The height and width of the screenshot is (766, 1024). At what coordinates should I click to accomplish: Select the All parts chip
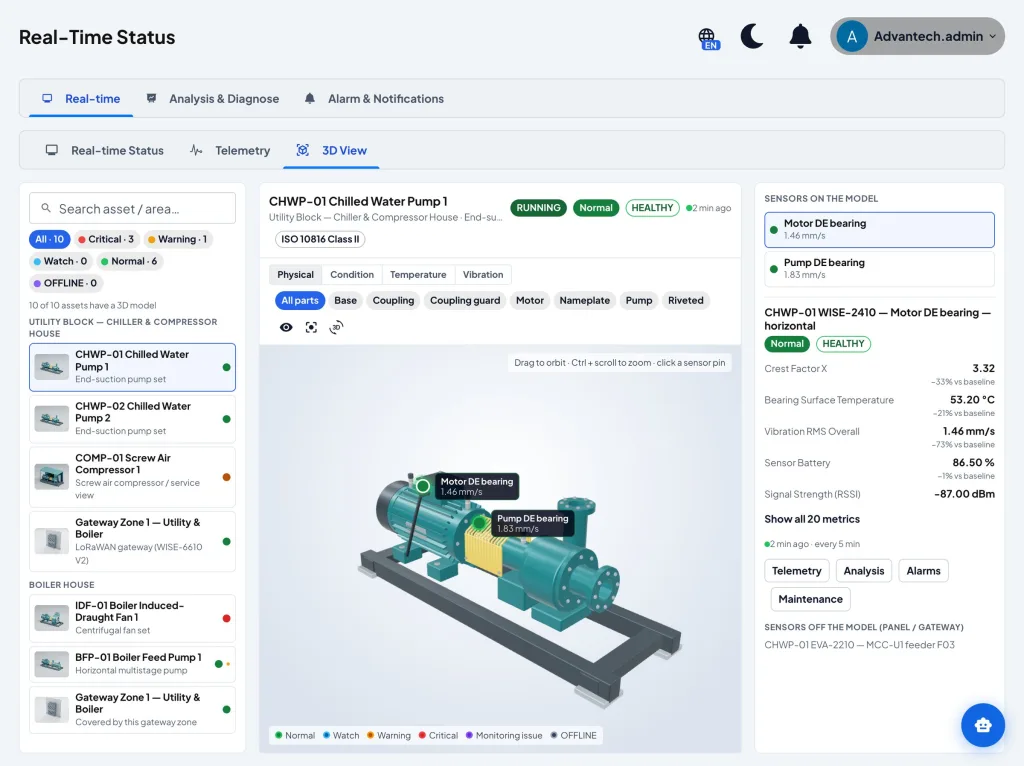300,300
